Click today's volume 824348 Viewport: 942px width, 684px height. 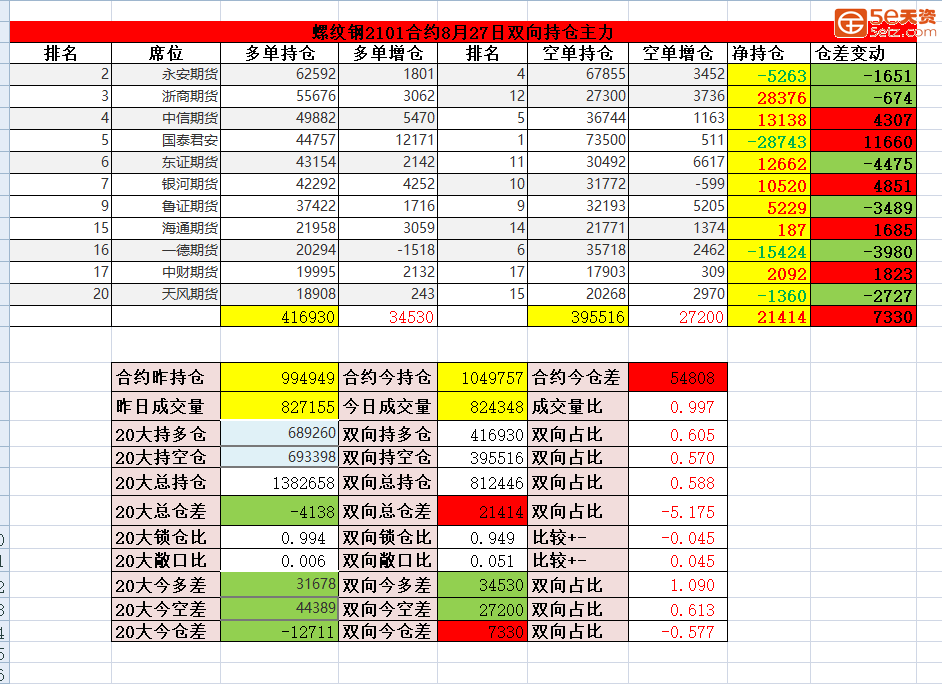(482, 406)
